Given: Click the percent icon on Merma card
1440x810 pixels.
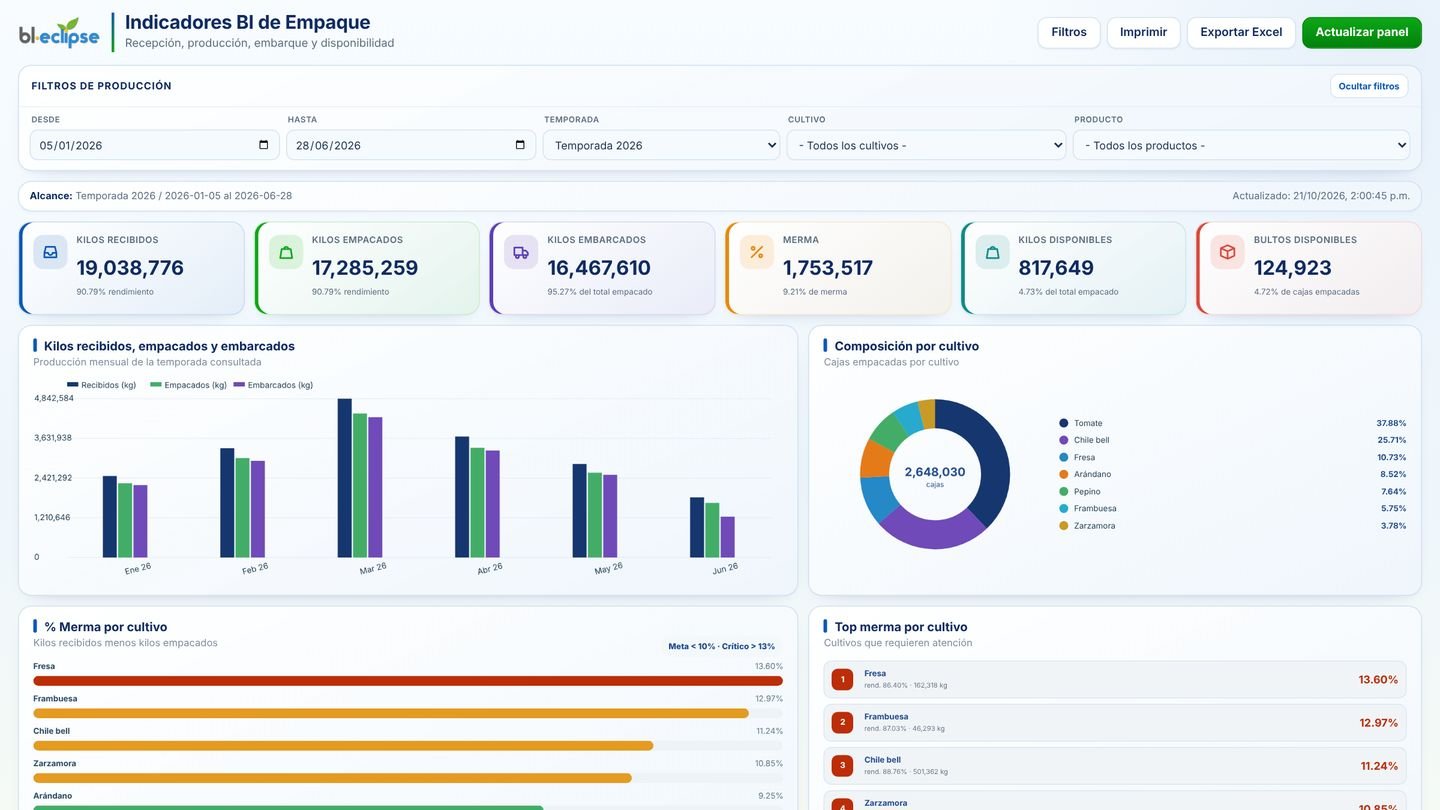Looking at the screenshot, I should (x=757, y=252).
